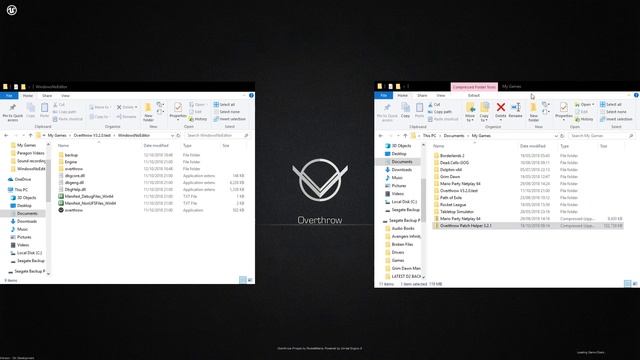The height and width of the screenshot is (360, 640).
Task: Click Documents breadcrumb in My Games address bar
Action: click(454, 136)
